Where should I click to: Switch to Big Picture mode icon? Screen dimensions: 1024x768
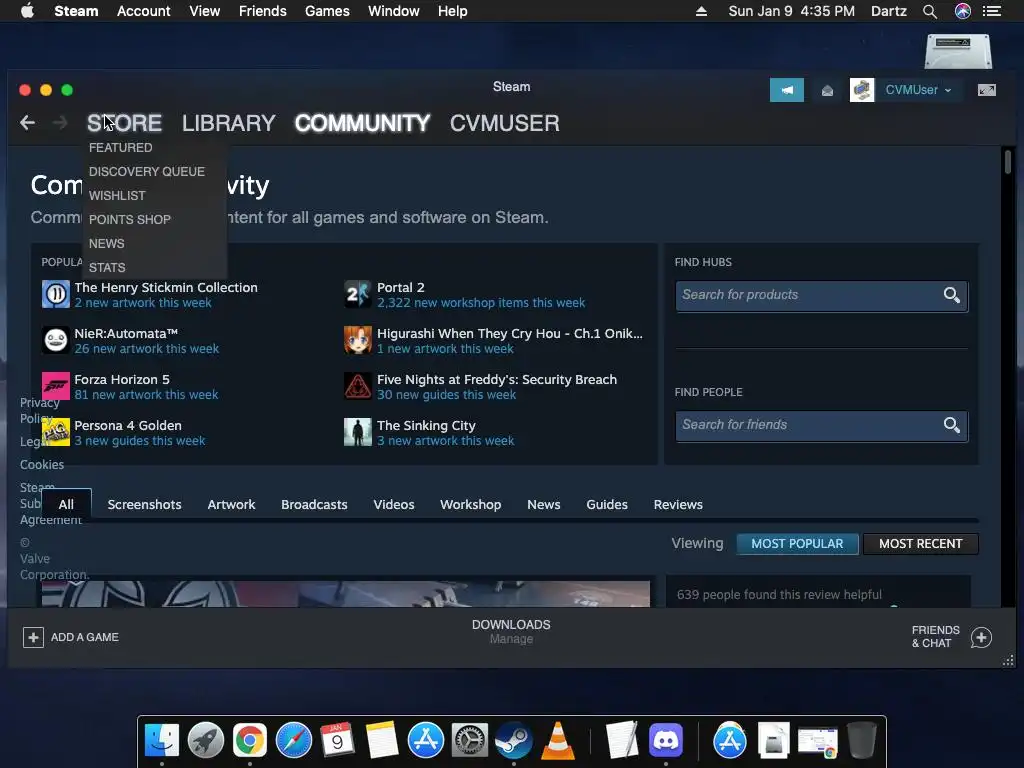(986, 90)
